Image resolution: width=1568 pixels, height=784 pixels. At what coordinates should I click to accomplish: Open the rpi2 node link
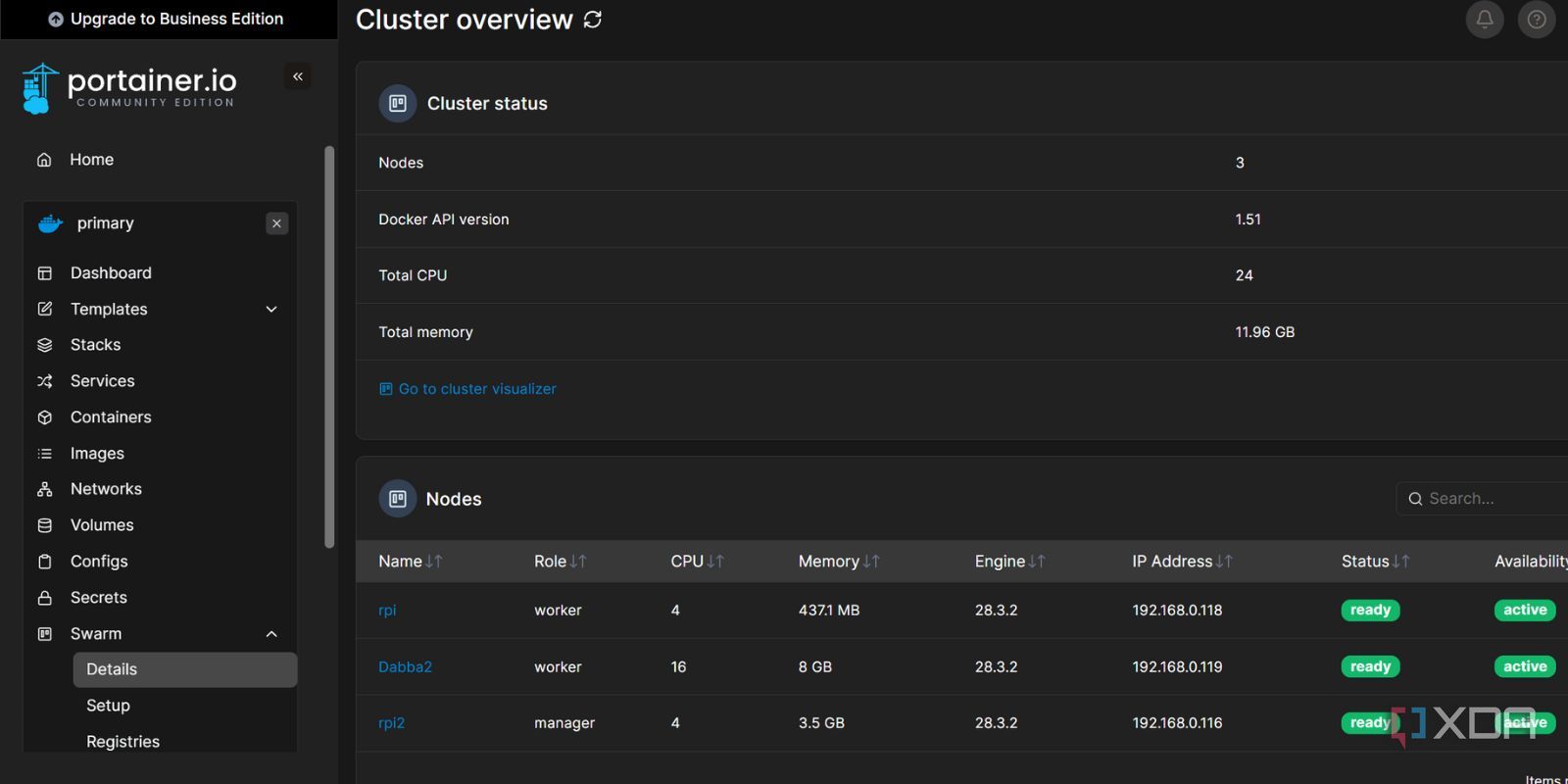[x=391, y=723]
